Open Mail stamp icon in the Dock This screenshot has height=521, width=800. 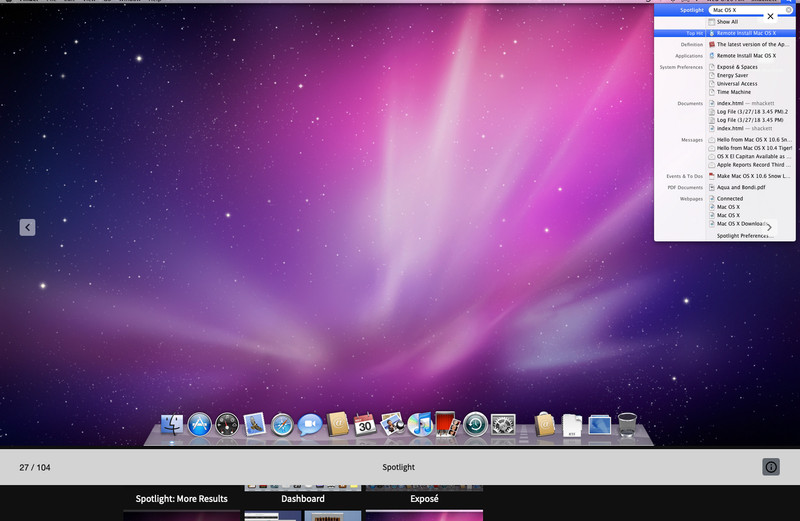255,424
